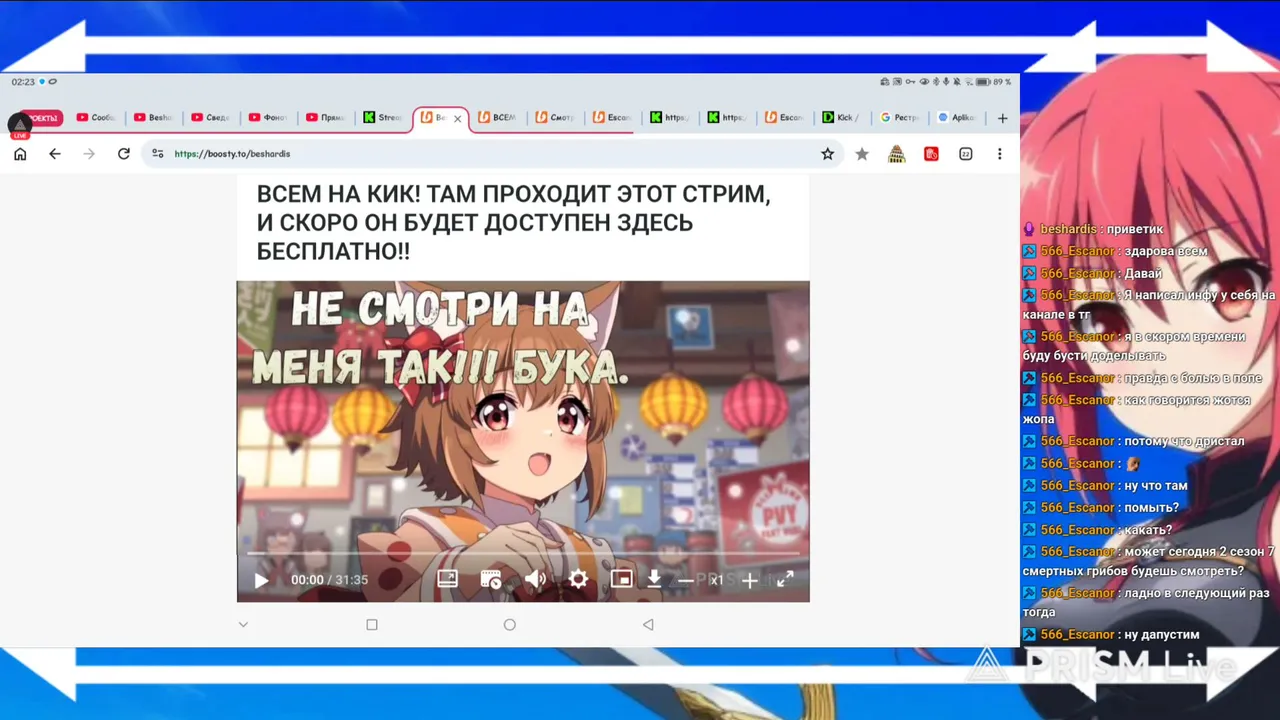Mute the video volume
The width and height of the screenshot is (1280, 720).
[x=535, y=579]
